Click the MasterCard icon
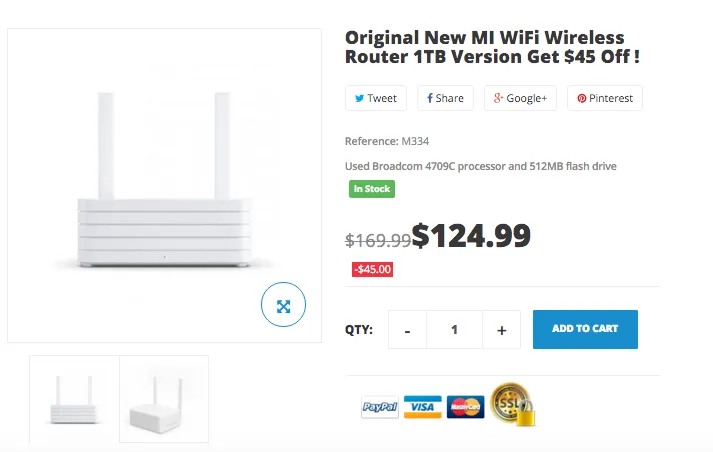 click(465, 407)
